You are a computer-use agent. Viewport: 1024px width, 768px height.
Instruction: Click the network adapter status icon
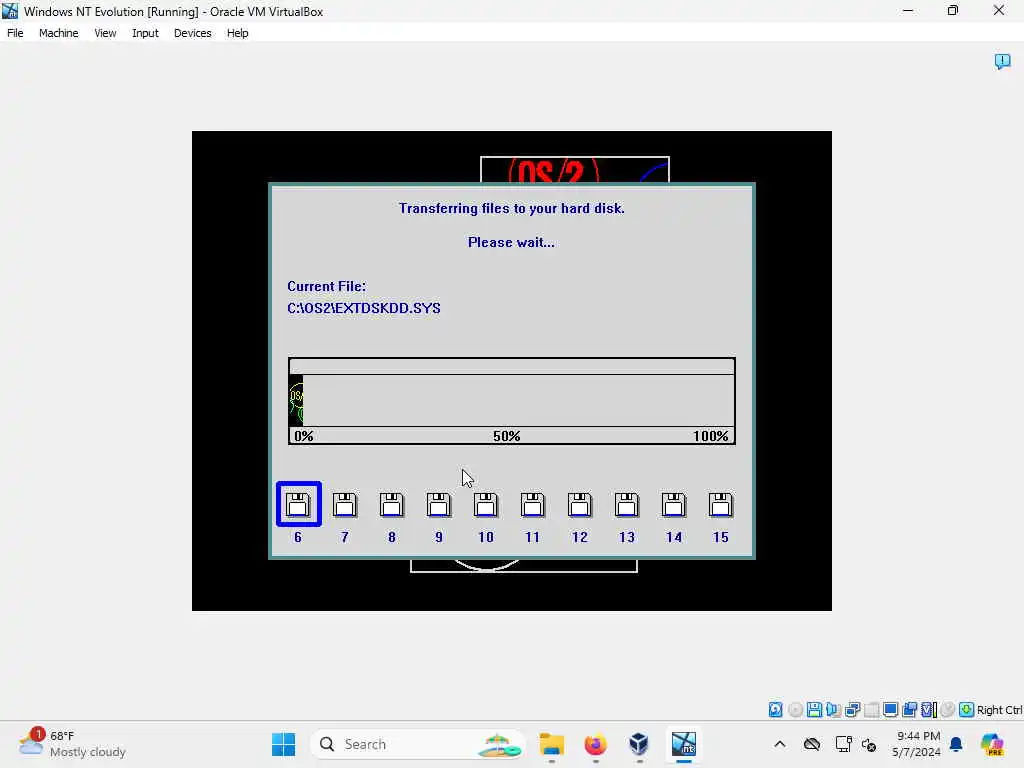coord(852,709)
